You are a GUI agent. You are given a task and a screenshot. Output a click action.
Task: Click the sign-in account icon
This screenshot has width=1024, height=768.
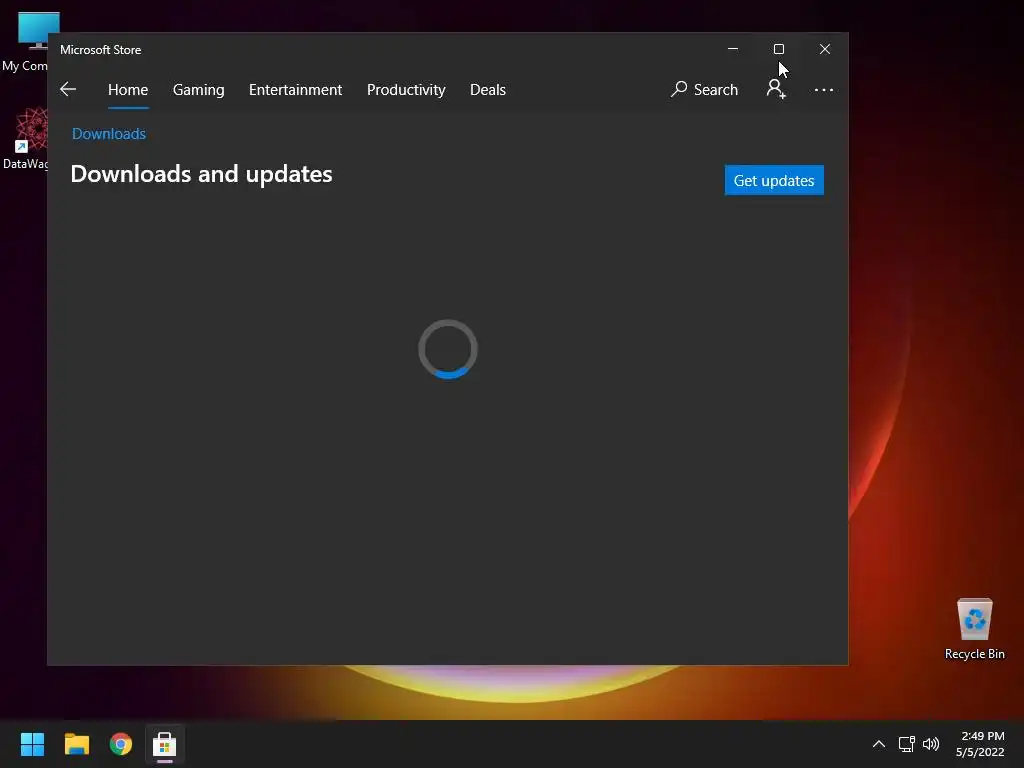point(776,89)
